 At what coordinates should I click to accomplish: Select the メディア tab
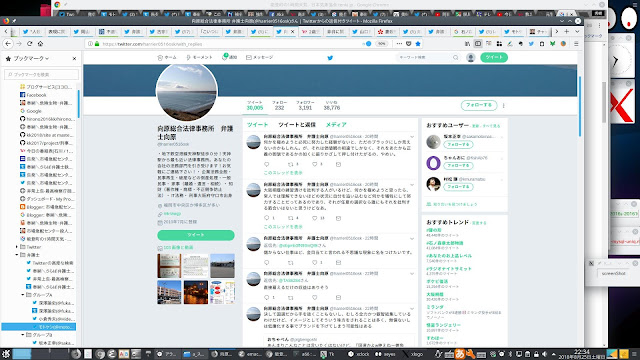pos(336,124)
